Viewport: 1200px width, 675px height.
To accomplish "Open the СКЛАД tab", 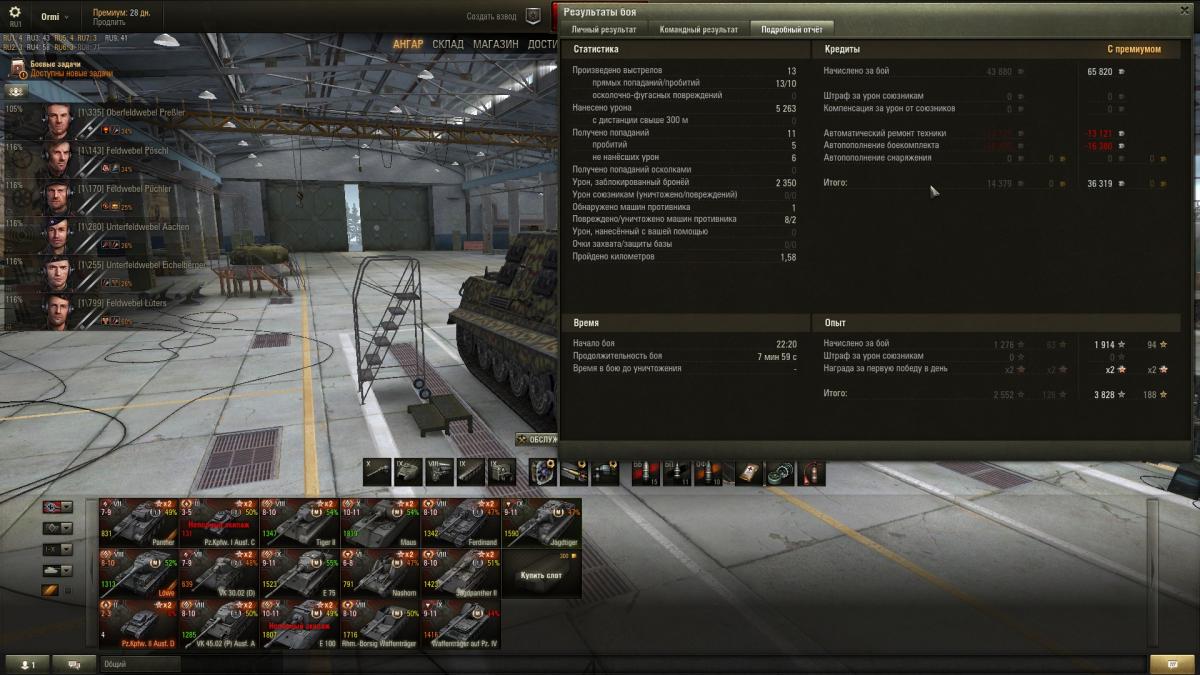I will (x=448, y=44).
